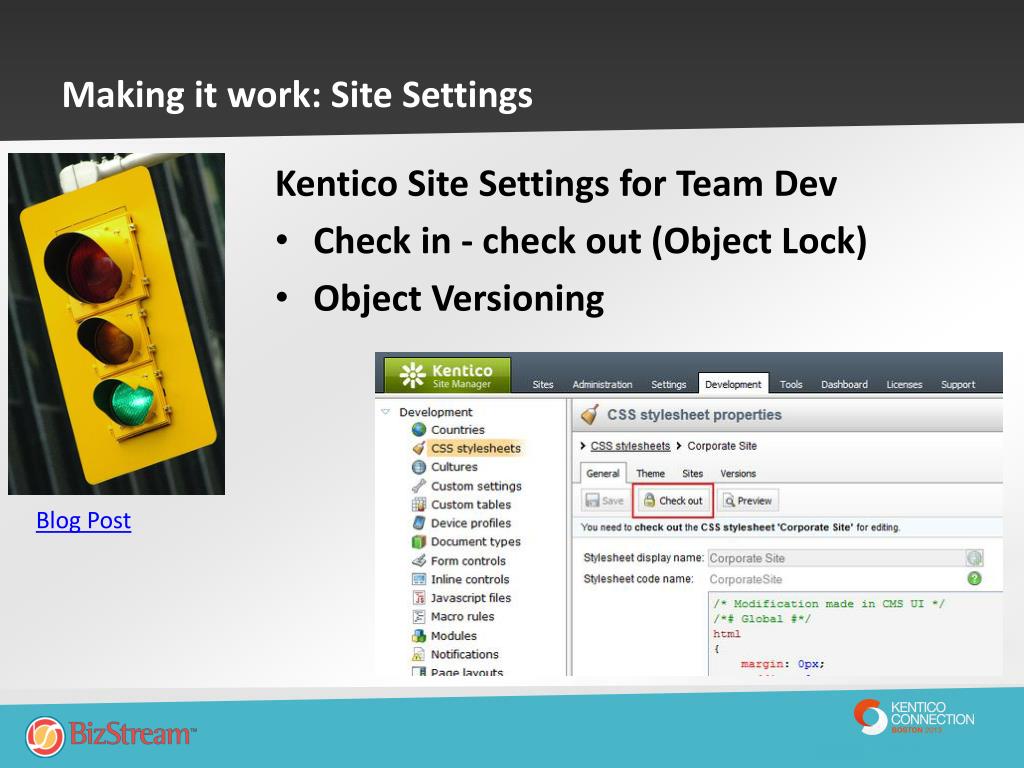Click the BizStream logo

[111, 735]
